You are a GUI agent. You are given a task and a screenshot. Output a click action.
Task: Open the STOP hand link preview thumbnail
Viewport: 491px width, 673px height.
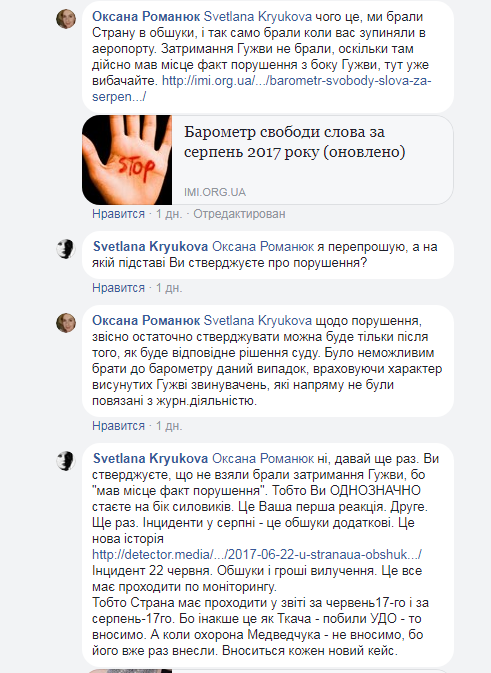[x=127, y=160]
